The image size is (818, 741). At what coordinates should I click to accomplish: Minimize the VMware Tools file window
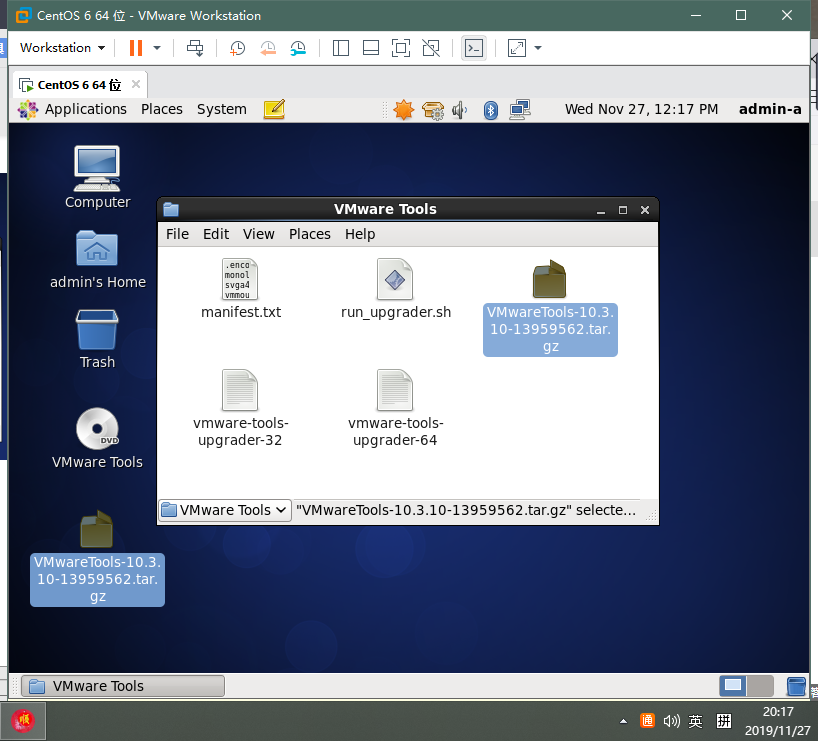pos(601,210)
